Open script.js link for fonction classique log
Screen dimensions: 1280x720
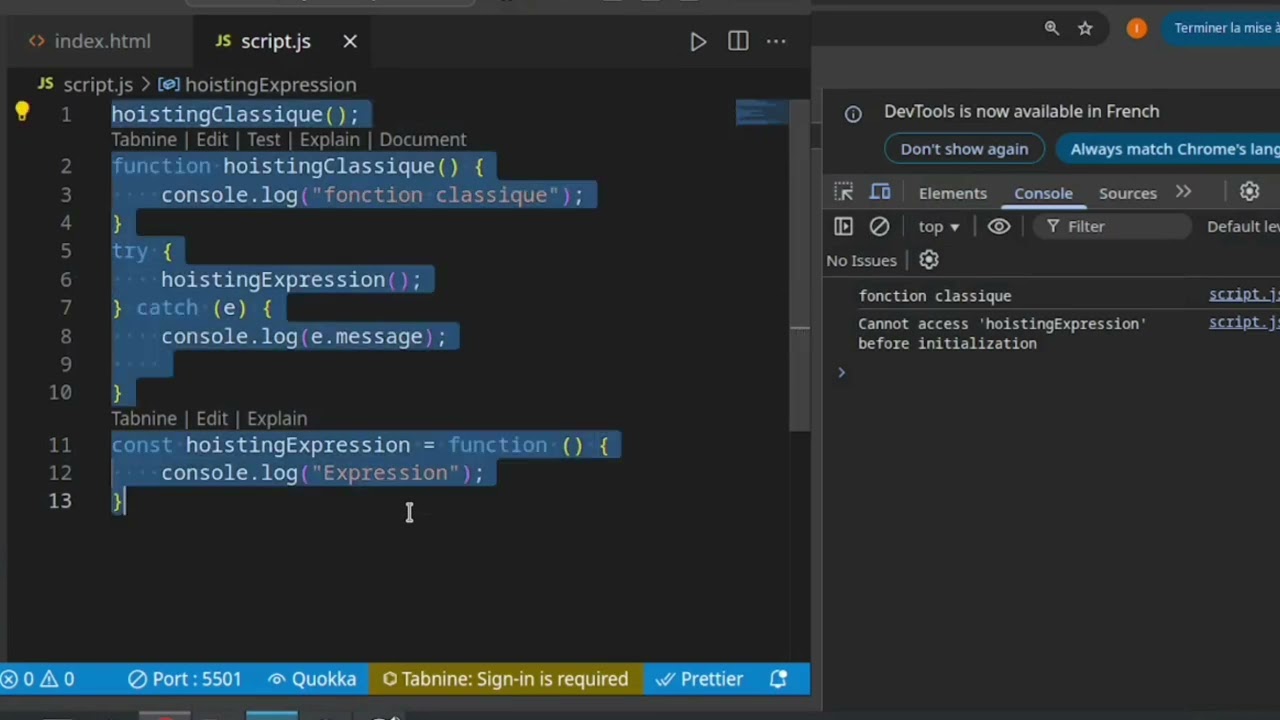tap(1244, 294)
